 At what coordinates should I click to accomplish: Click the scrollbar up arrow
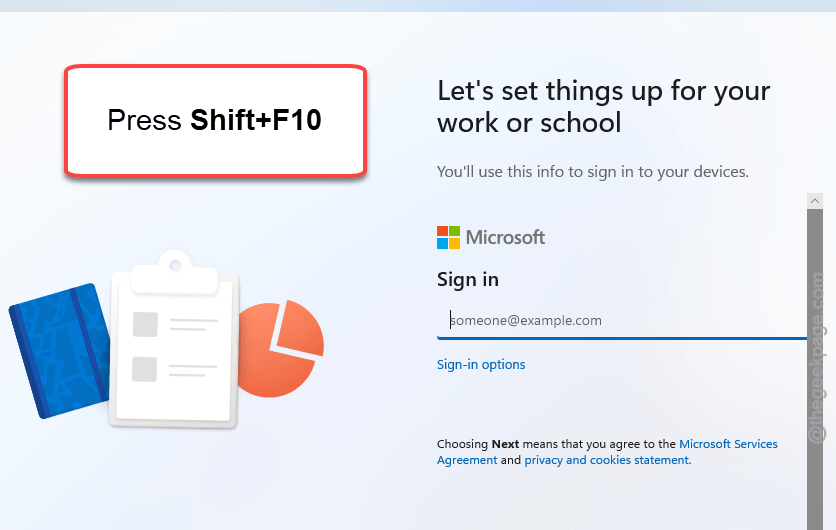coord(815,201)
